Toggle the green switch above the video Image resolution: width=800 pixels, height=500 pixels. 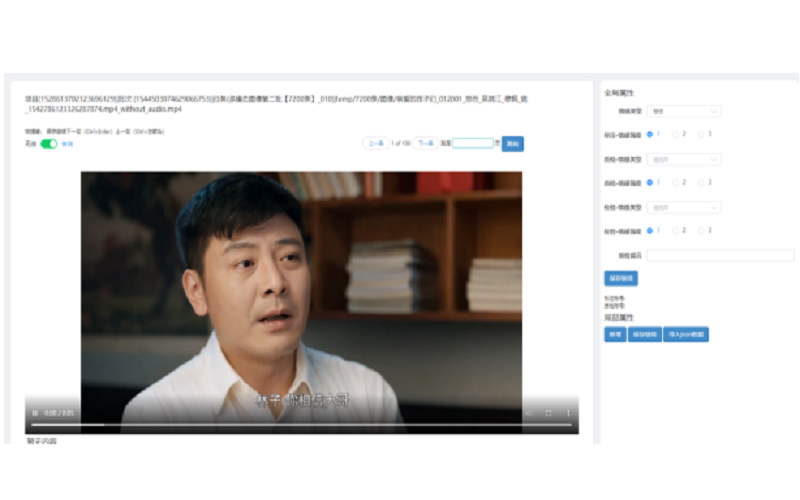coord(48,144)
